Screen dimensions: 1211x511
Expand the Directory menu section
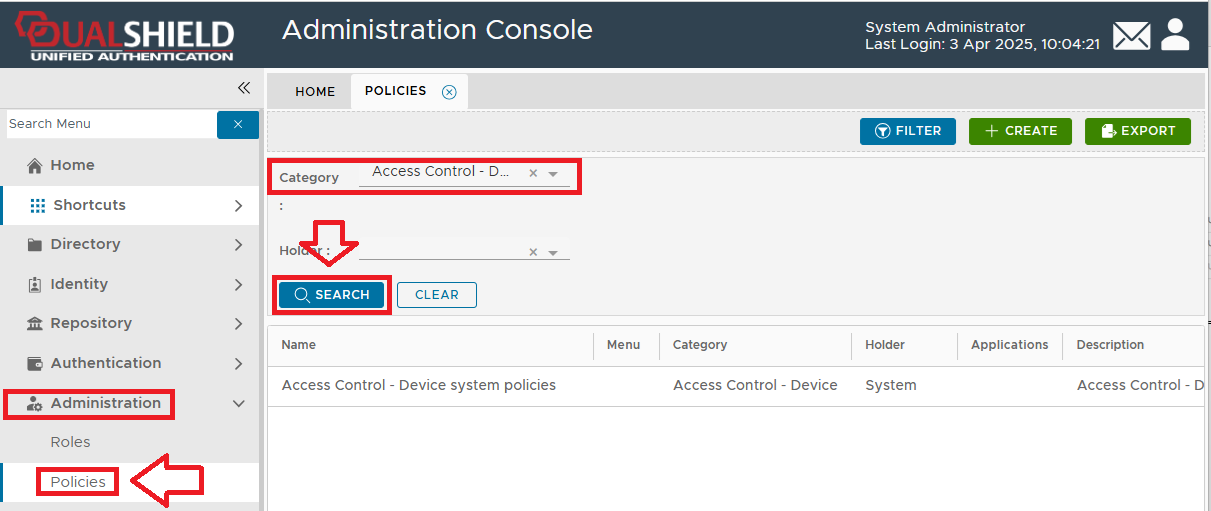pyautogui.click(x=238, y=245)
